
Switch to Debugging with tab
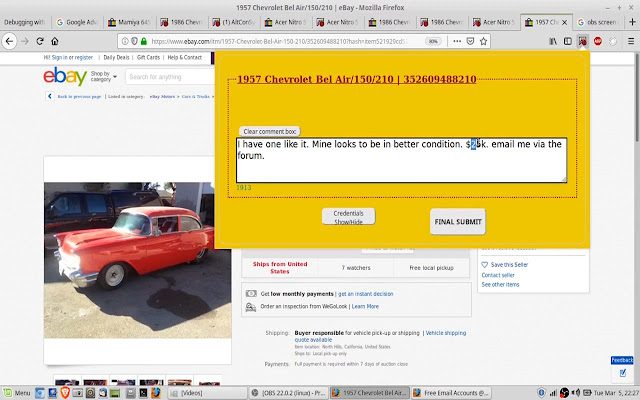tap(24, 22)
